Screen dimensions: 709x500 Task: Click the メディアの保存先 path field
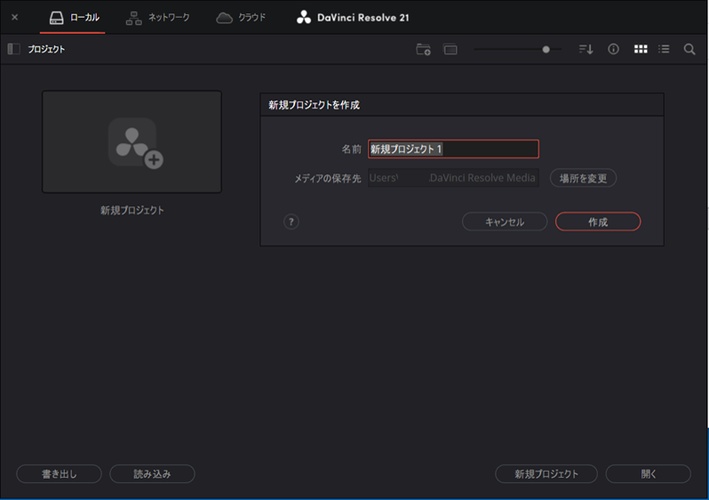[x=453, y=178]
